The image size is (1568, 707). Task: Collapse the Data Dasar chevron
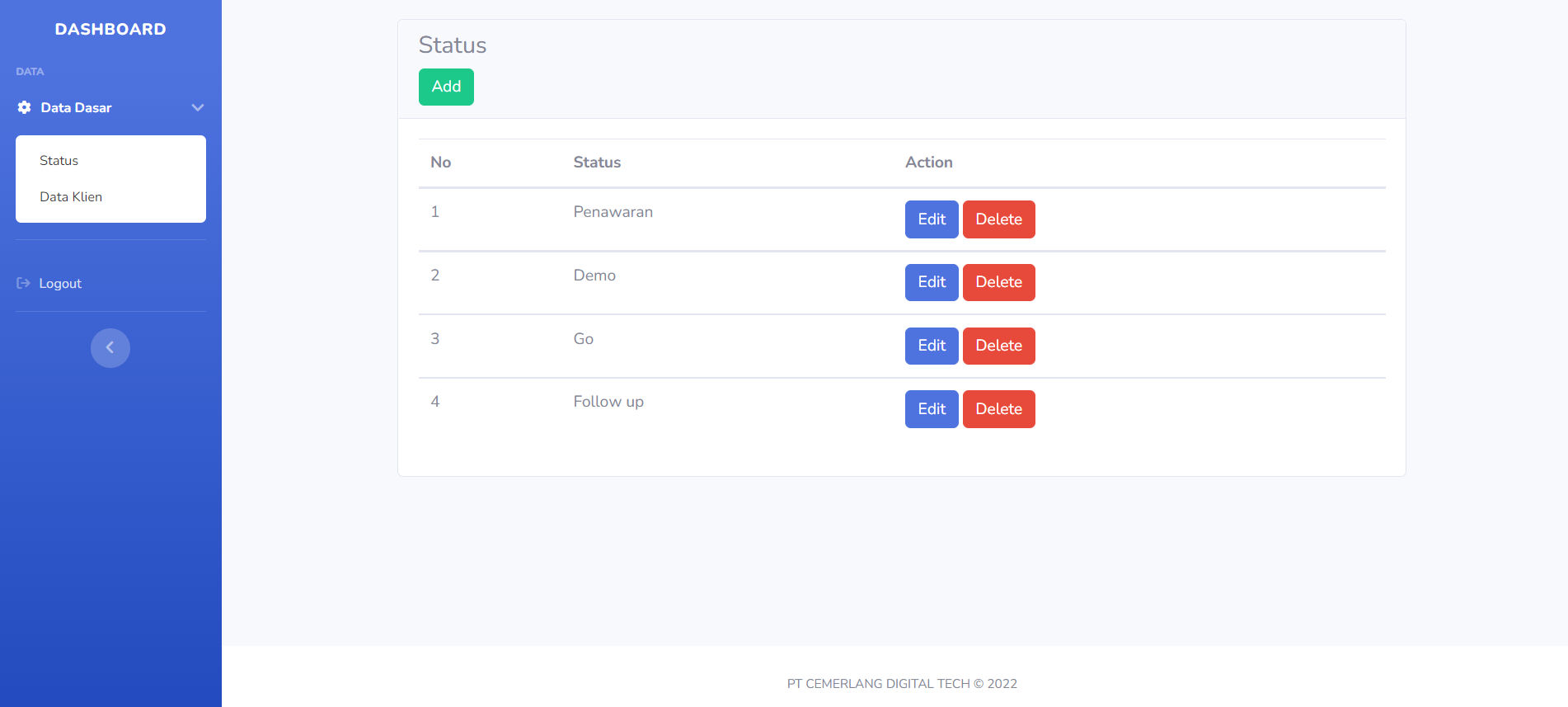(198, 107)
